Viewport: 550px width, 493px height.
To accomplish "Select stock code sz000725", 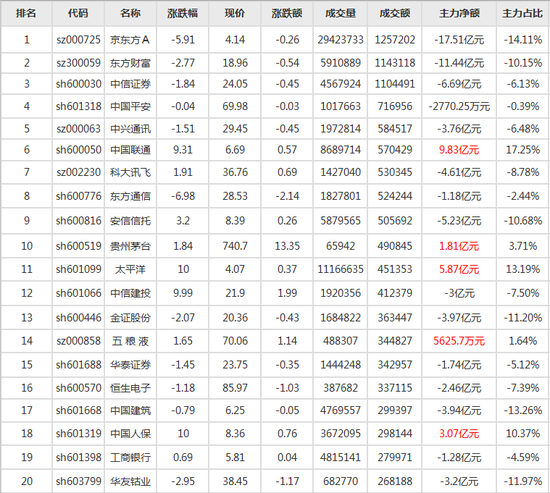I will point(78,40).
